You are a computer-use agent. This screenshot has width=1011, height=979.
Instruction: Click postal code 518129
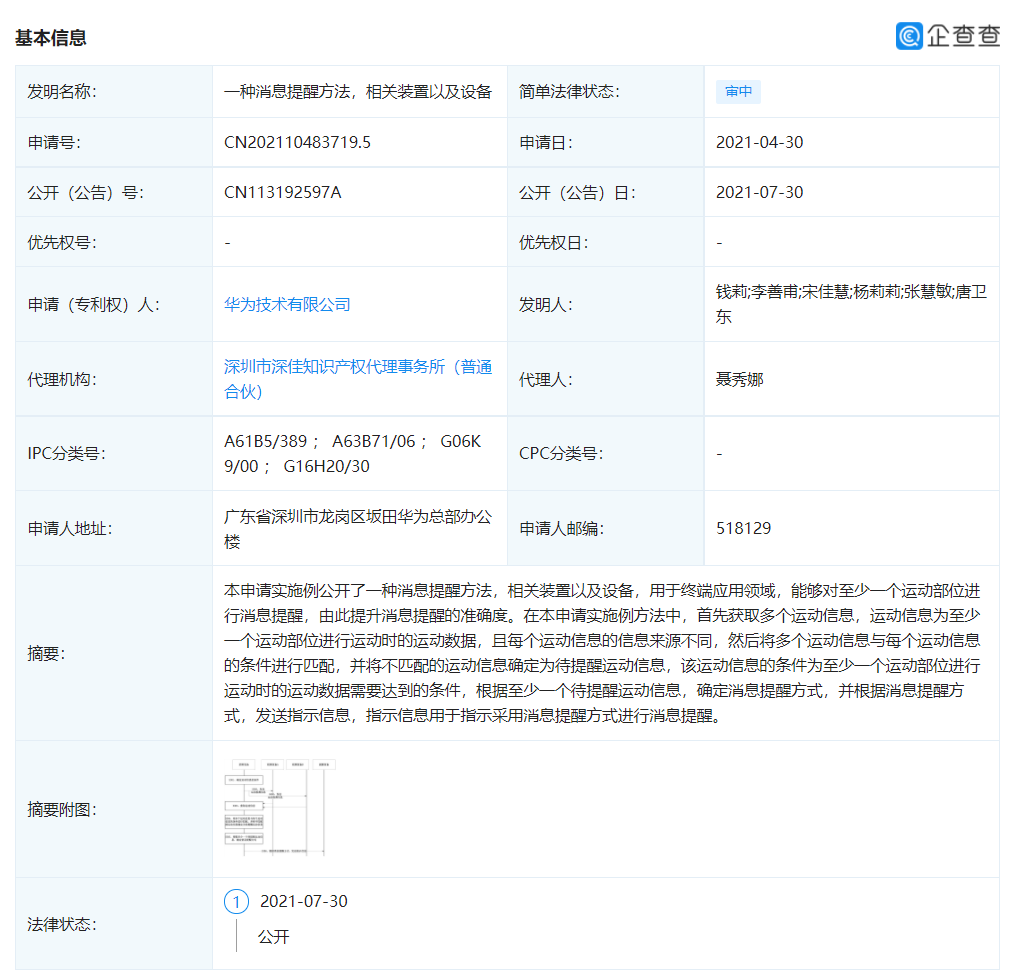click(743, 528)
